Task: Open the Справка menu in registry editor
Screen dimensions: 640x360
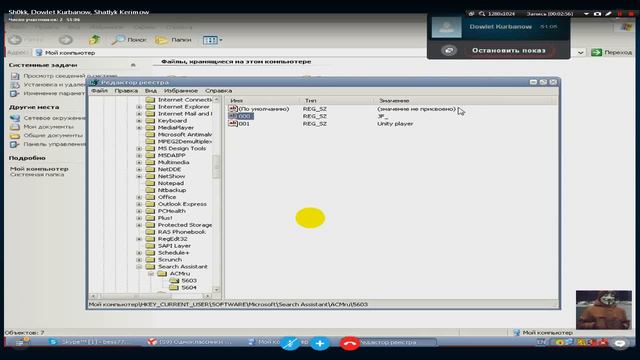Action: [218, 91]
